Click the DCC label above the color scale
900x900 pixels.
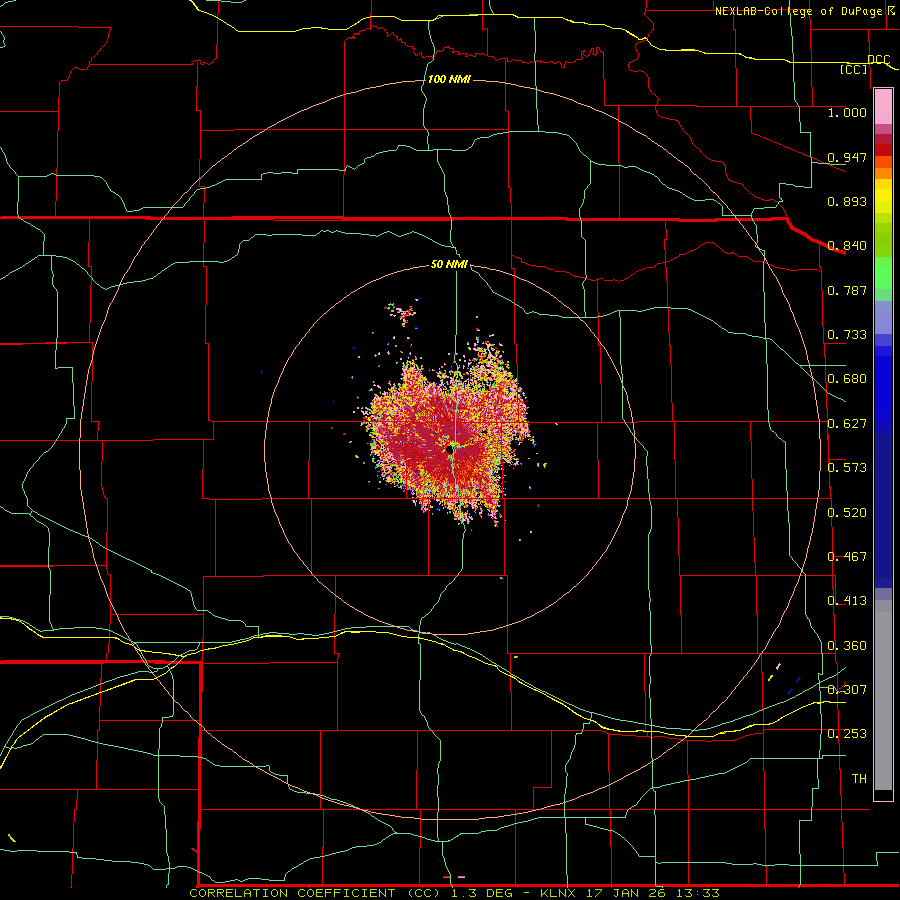point(878,60)
